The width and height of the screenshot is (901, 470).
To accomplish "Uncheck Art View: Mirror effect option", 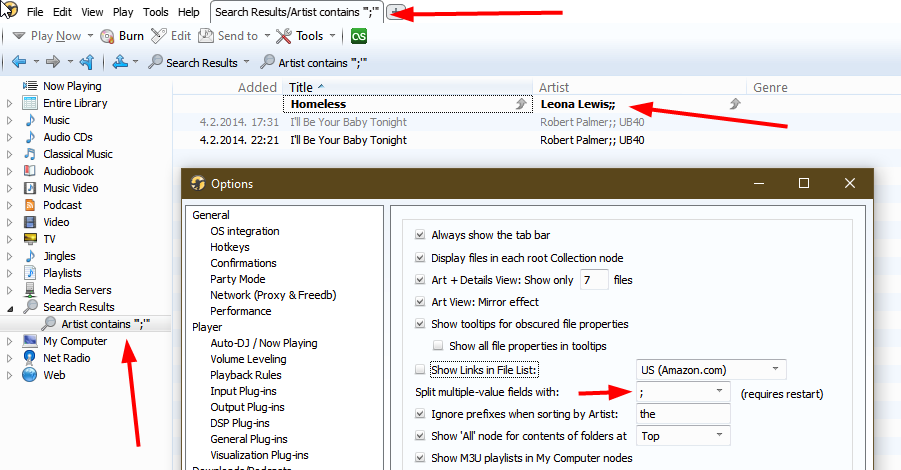I will [x=420, y=302].
